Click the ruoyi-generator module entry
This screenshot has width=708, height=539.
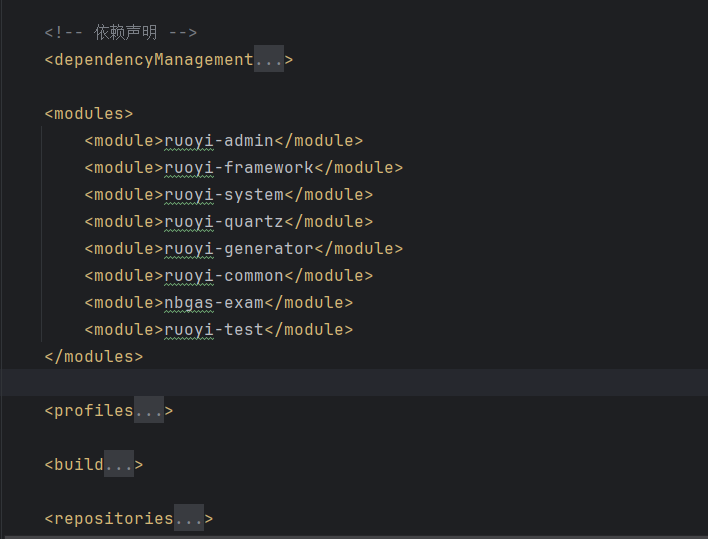coord(244,249)
